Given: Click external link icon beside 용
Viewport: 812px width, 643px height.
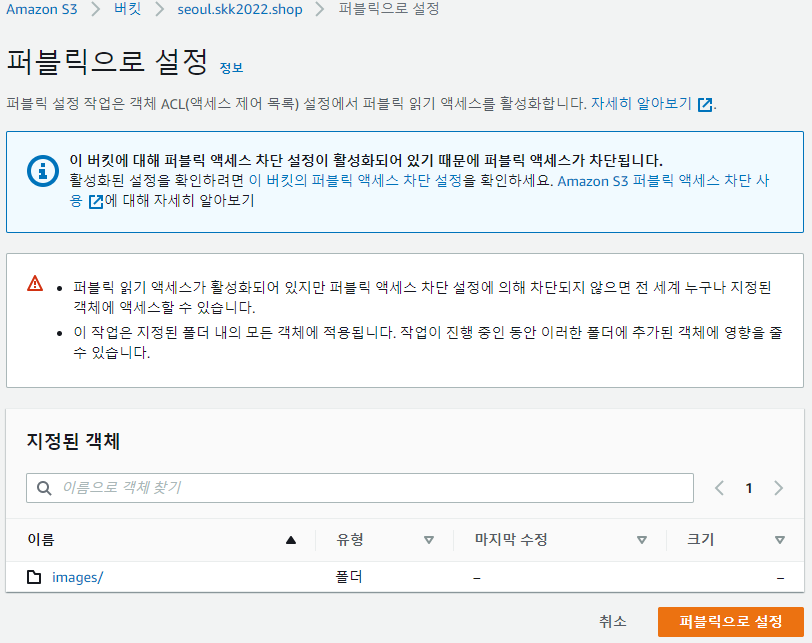Looking at the screenshot, I should click(96, 201).
